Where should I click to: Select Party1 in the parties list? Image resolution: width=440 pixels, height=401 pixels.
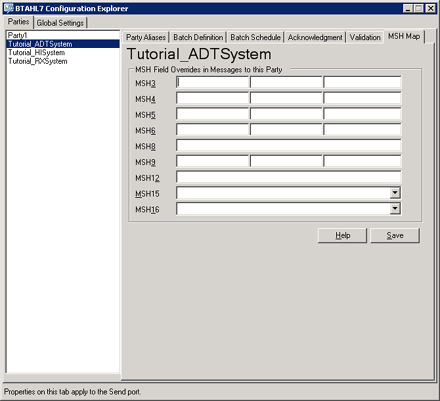coord(63,35)
